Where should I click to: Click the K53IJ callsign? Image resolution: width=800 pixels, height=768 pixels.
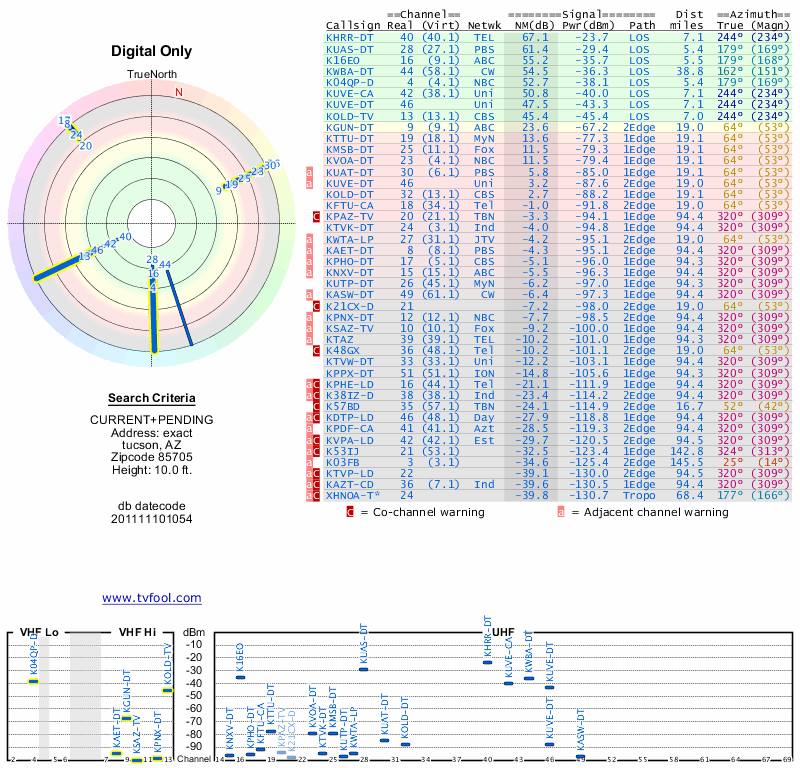coord(343,451)
